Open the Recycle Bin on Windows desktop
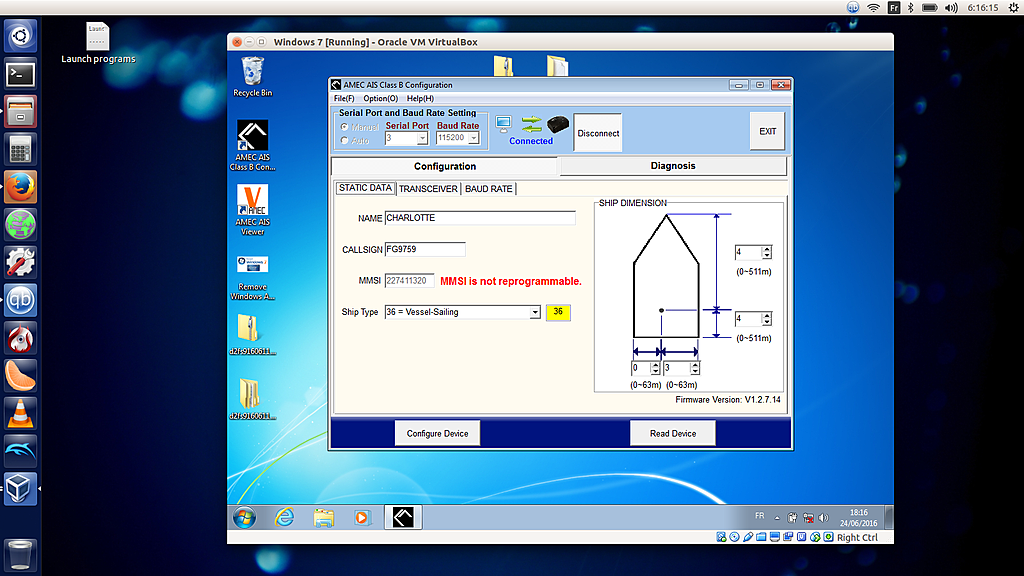1024x576 pixels. pyautogui.click(x=253, y=76)
